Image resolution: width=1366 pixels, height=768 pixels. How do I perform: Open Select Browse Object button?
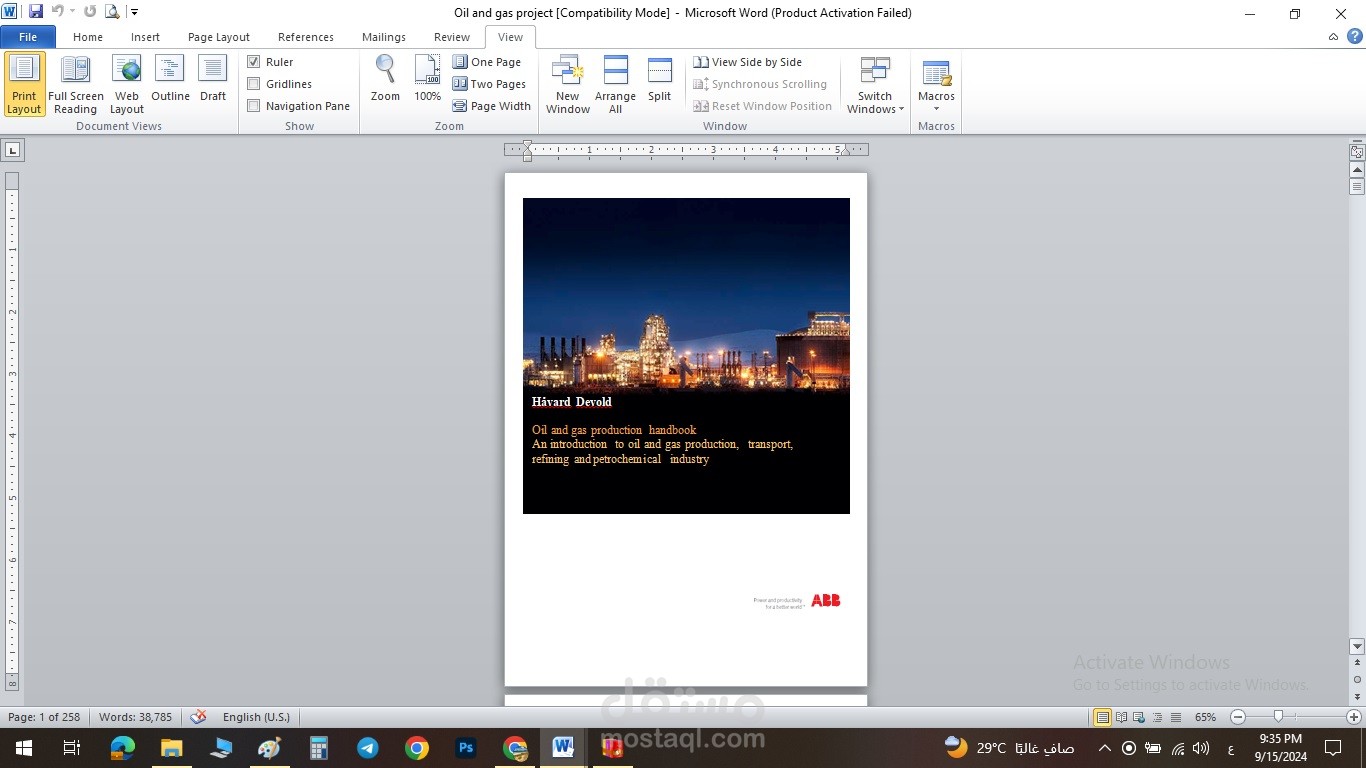1357,679
